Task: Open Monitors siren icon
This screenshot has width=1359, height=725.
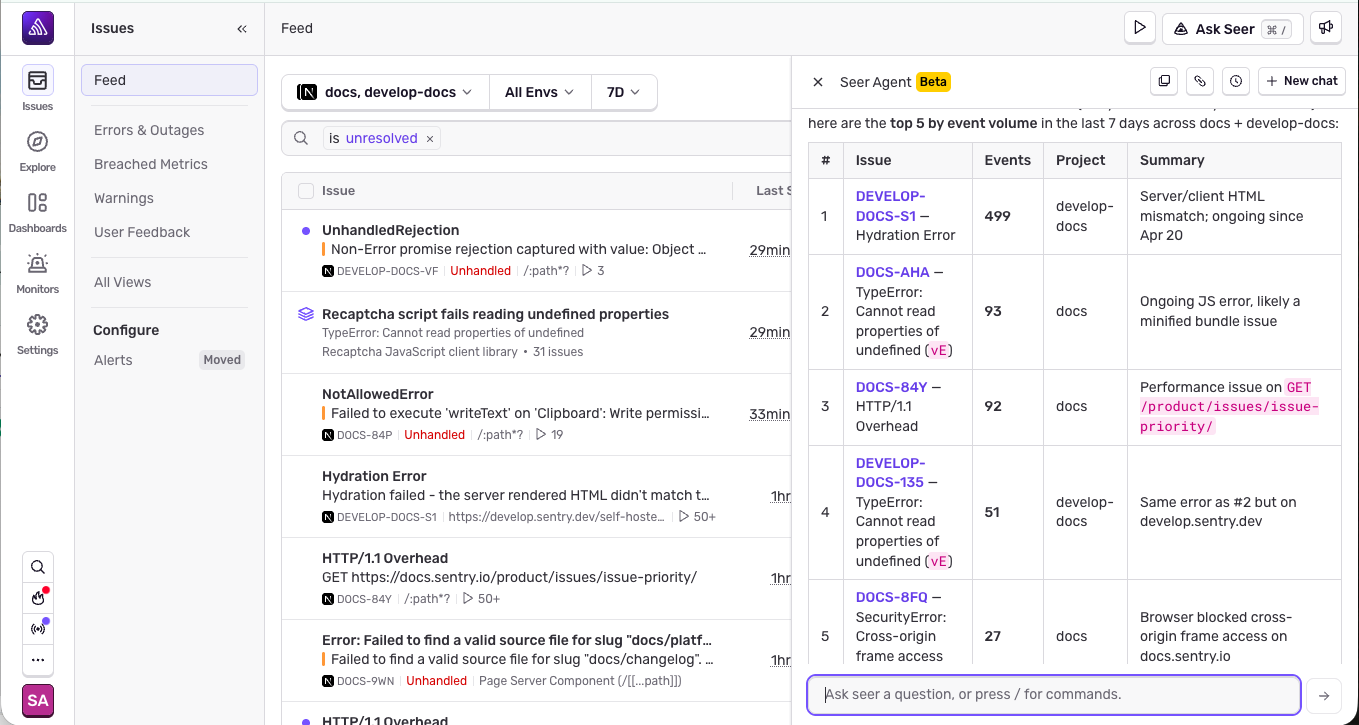Action: click(x=38, y=264)
